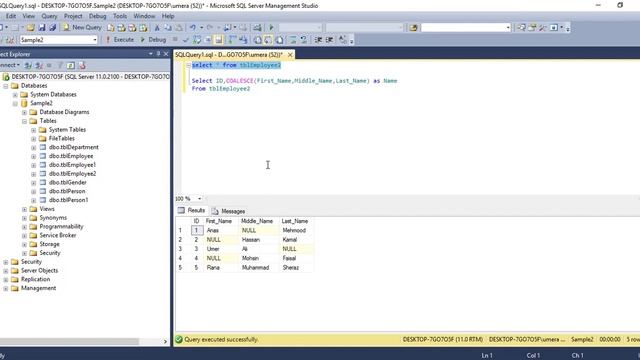Pin the Object Explorer panel with pushpin
640x360 pixels.
(158, 54)
